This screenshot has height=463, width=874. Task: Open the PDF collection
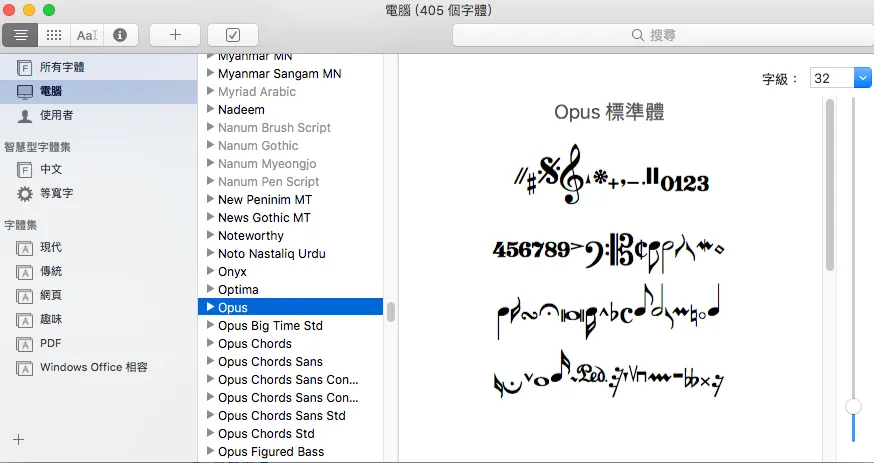(98, 343)
